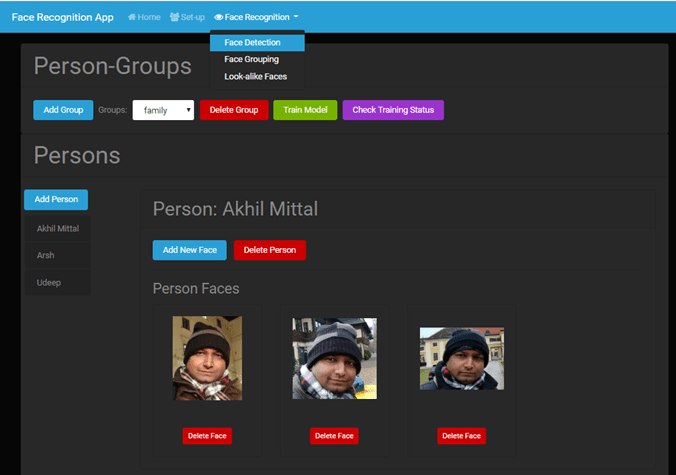The height and width of the screenshot is (475, 676).
Task: Select Face Detection menu entry
Action: 252,43
